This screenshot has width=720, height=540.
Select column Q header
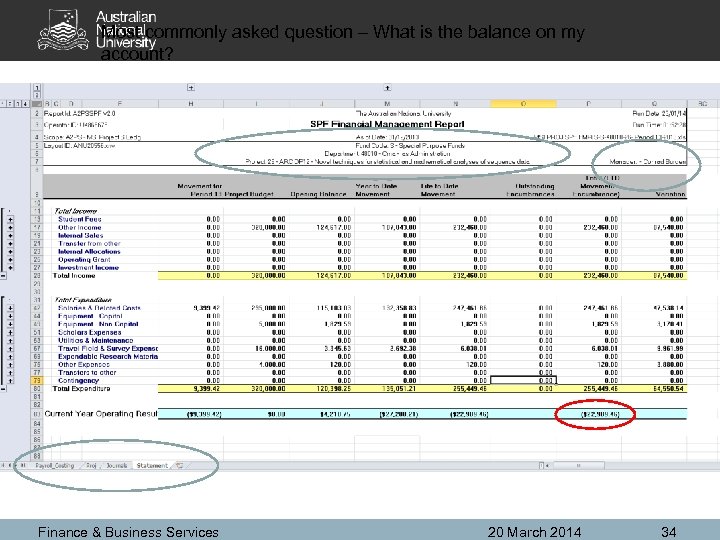[654, 104]
